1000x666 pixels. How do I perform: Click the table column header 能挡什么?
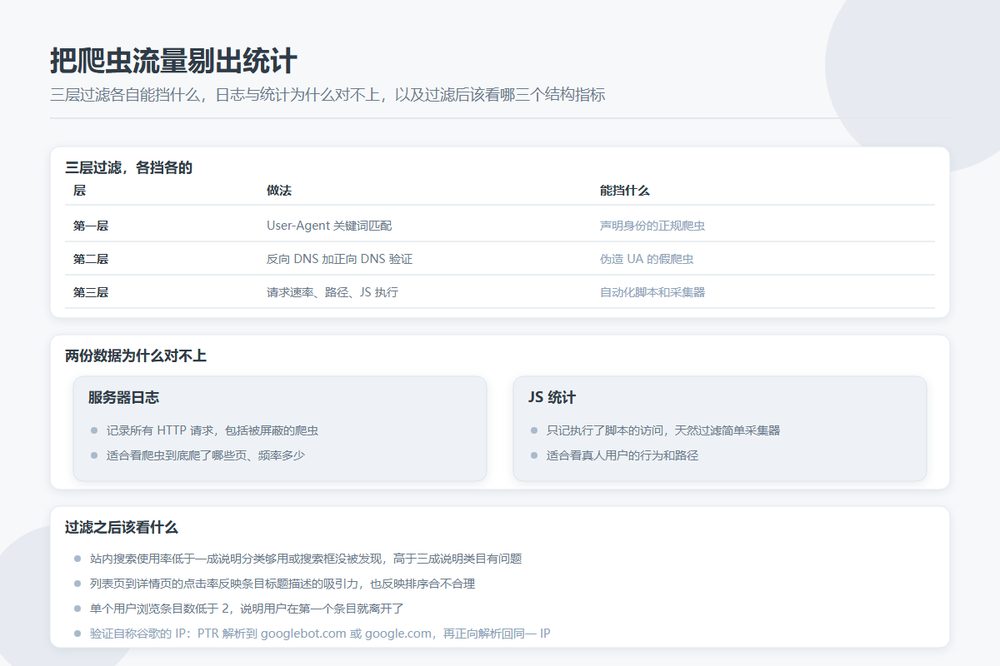pyautogui.click(x=624, y=190)
